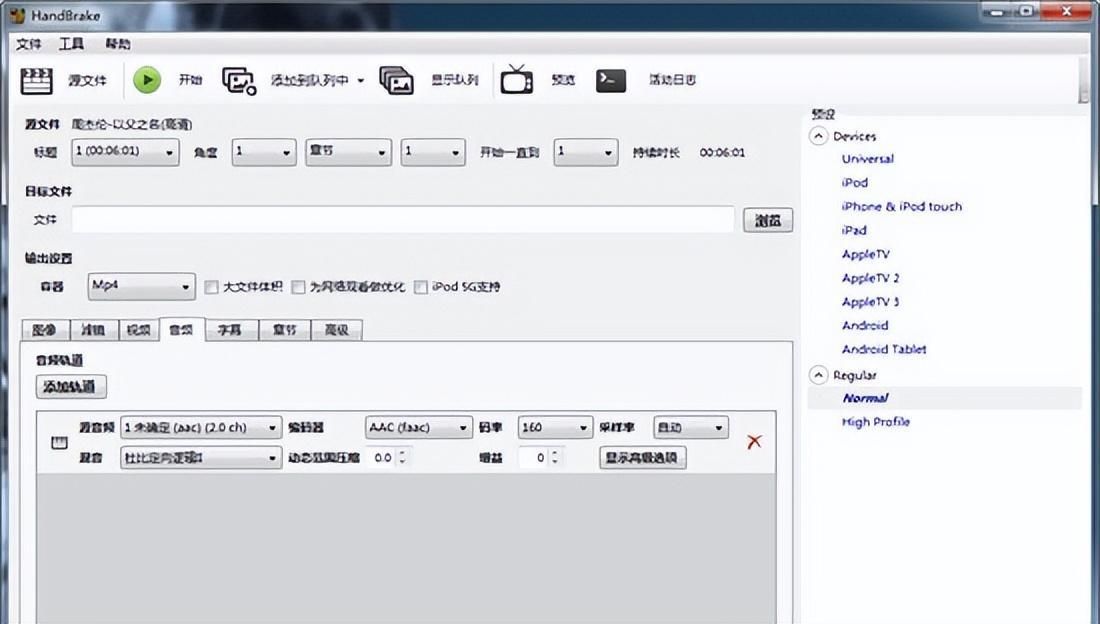Image resolution: width=1100 pixels, height=624 pixels.
Task: Switch to the 字幕 tab
Action: coord(231,330)
